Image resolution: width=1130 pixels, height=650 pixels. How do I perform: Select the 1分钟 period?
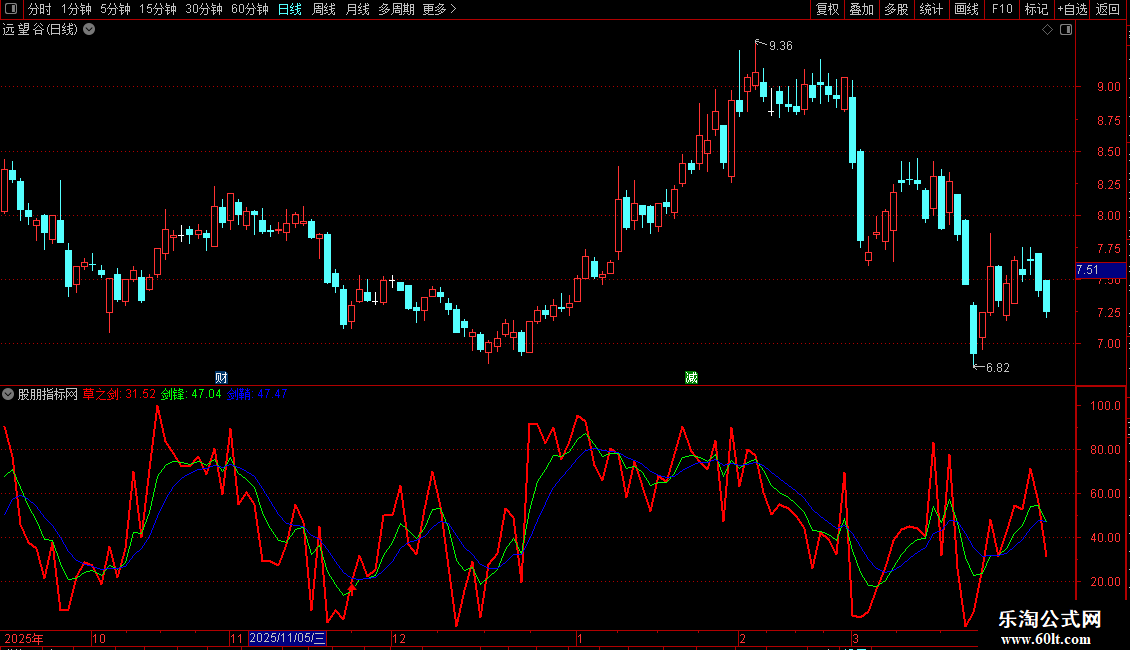[76, 9]
